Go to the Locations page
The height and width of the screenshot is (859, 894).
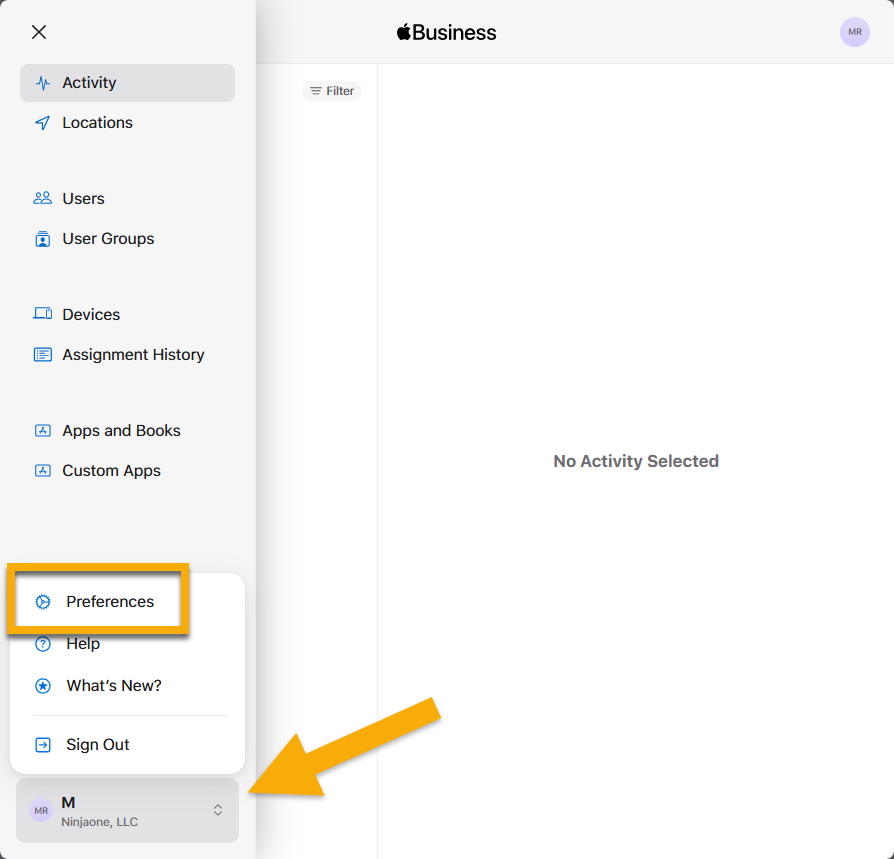[x=97, y=123]
